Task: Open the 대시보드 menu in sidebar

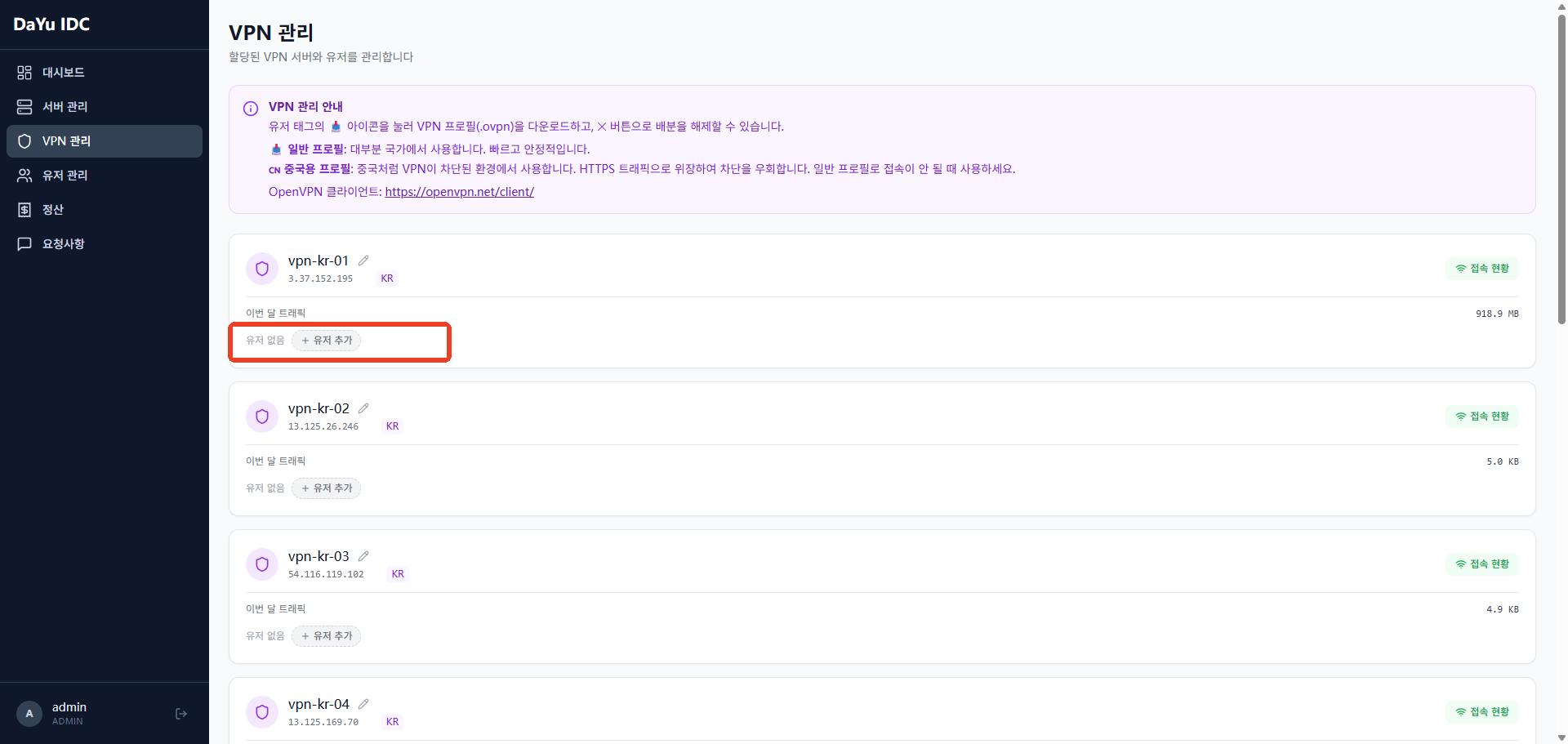Action: point(64,73)
